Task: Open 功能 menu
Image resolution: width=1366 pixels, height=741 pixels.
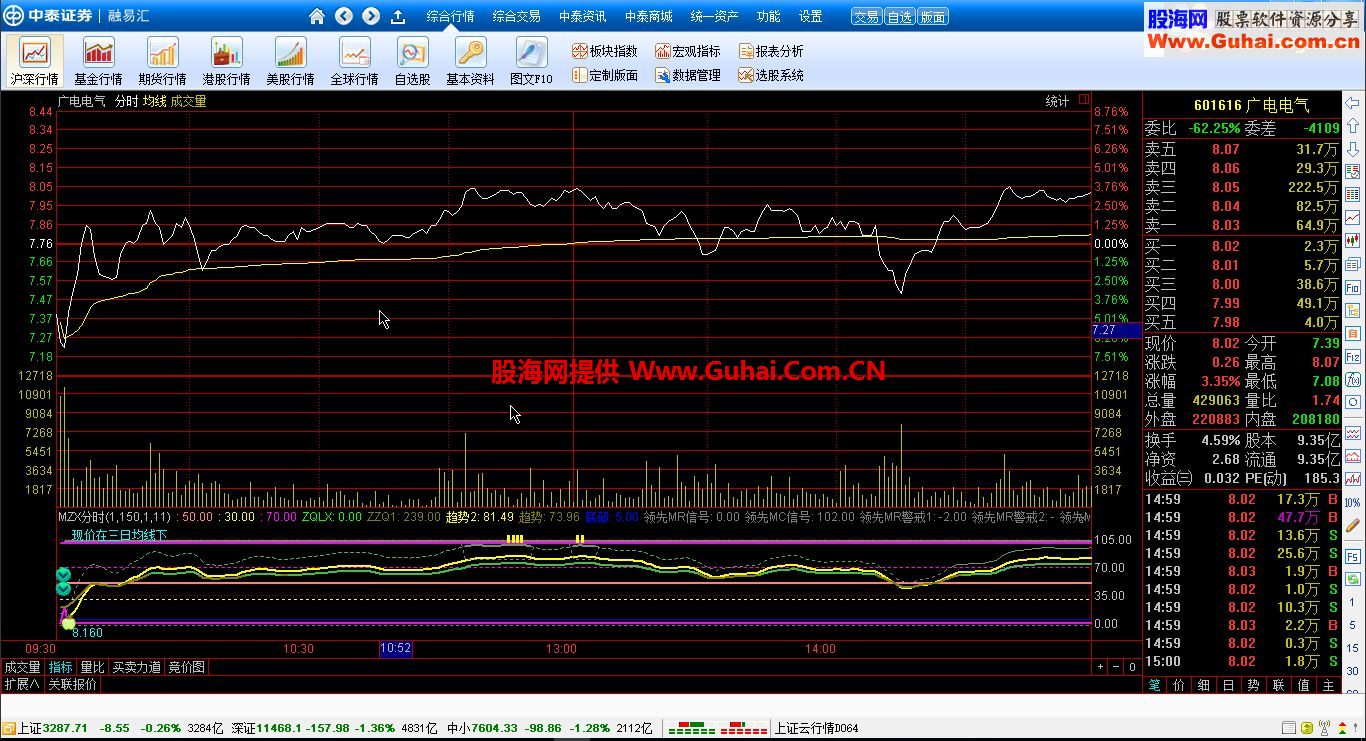Action: (768, 16)
